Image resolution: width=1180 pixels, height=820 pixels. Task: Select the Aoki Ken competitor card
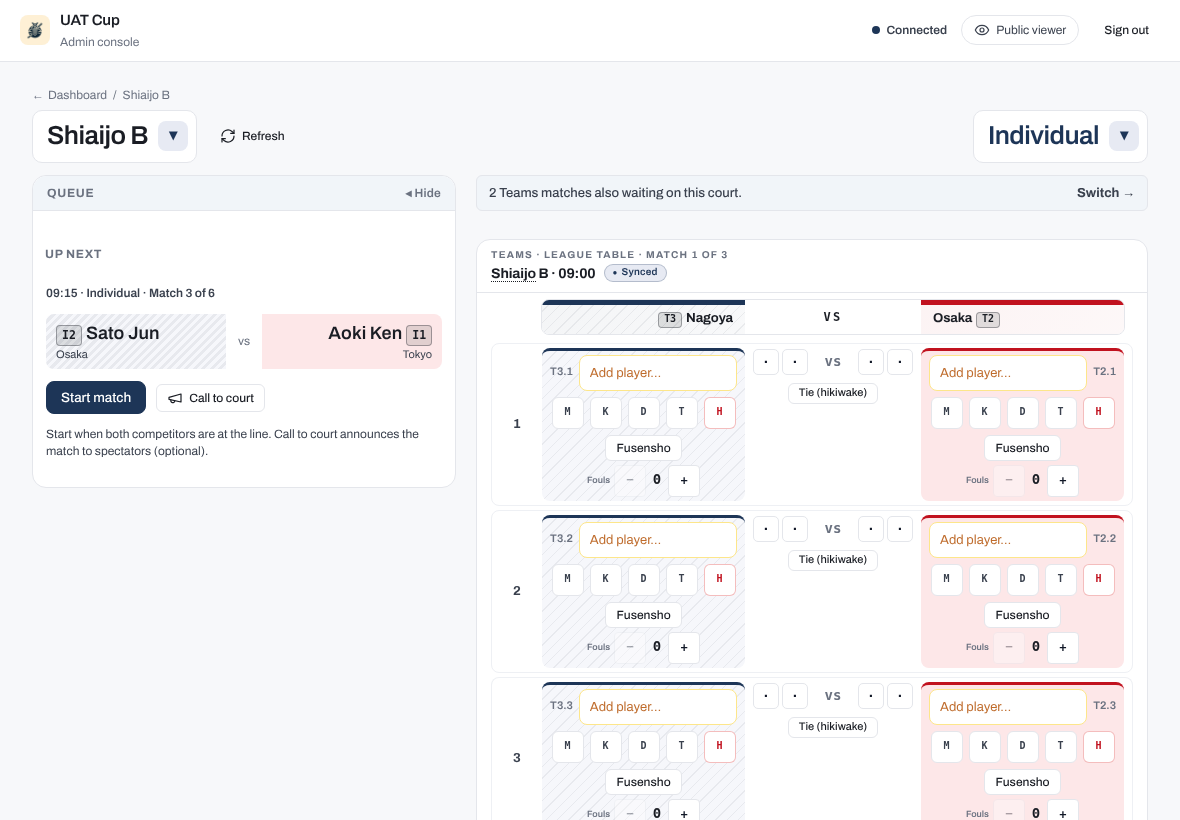351,342
